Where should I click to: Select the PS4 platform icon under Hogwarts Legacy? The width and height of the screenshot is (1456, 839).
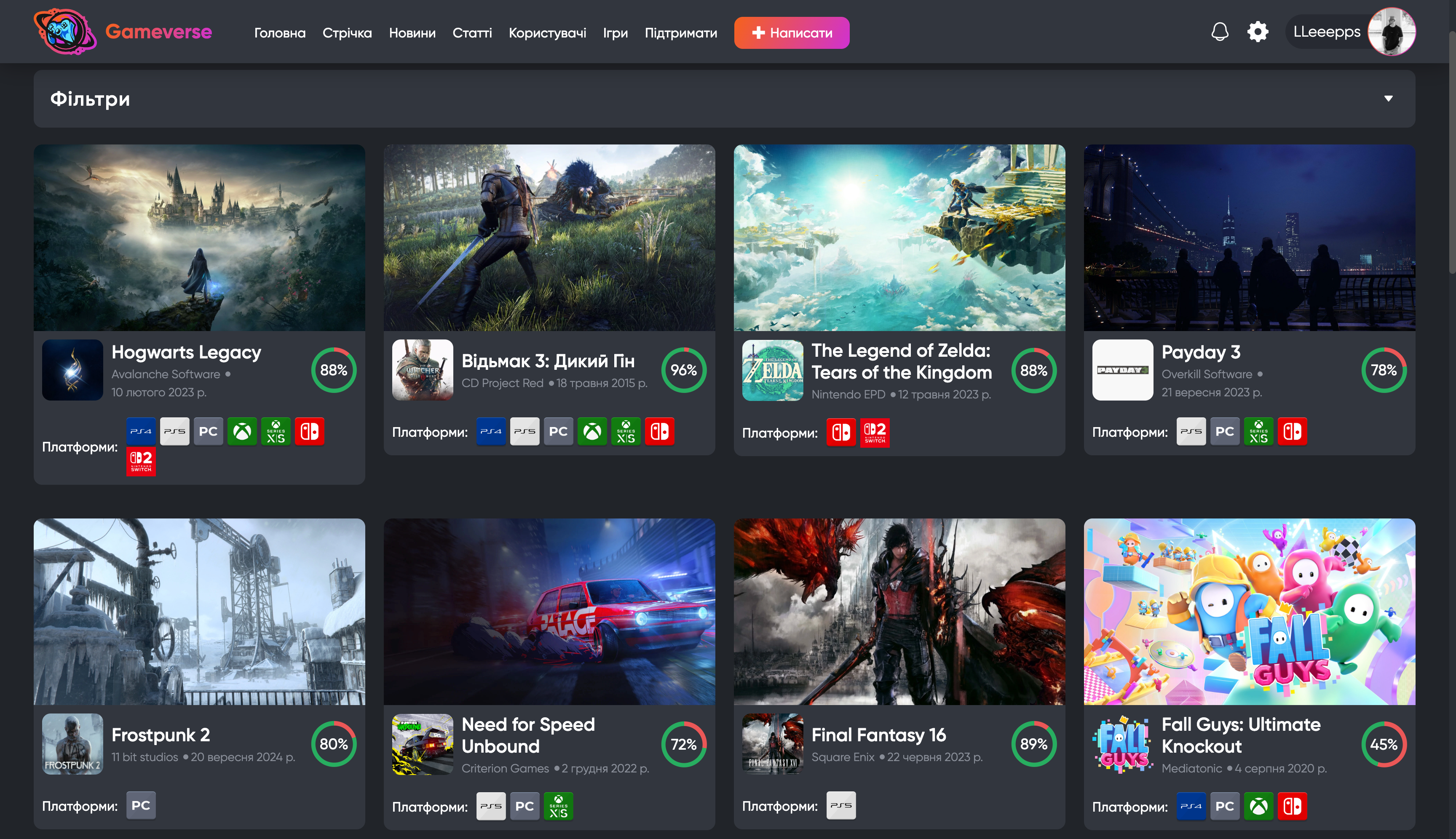(x=141, y=431)
